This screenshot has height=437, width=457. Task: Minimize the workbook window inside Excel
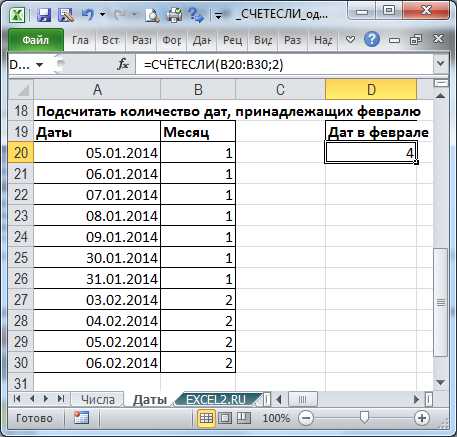pyautogui.click(x=394, y=40)
